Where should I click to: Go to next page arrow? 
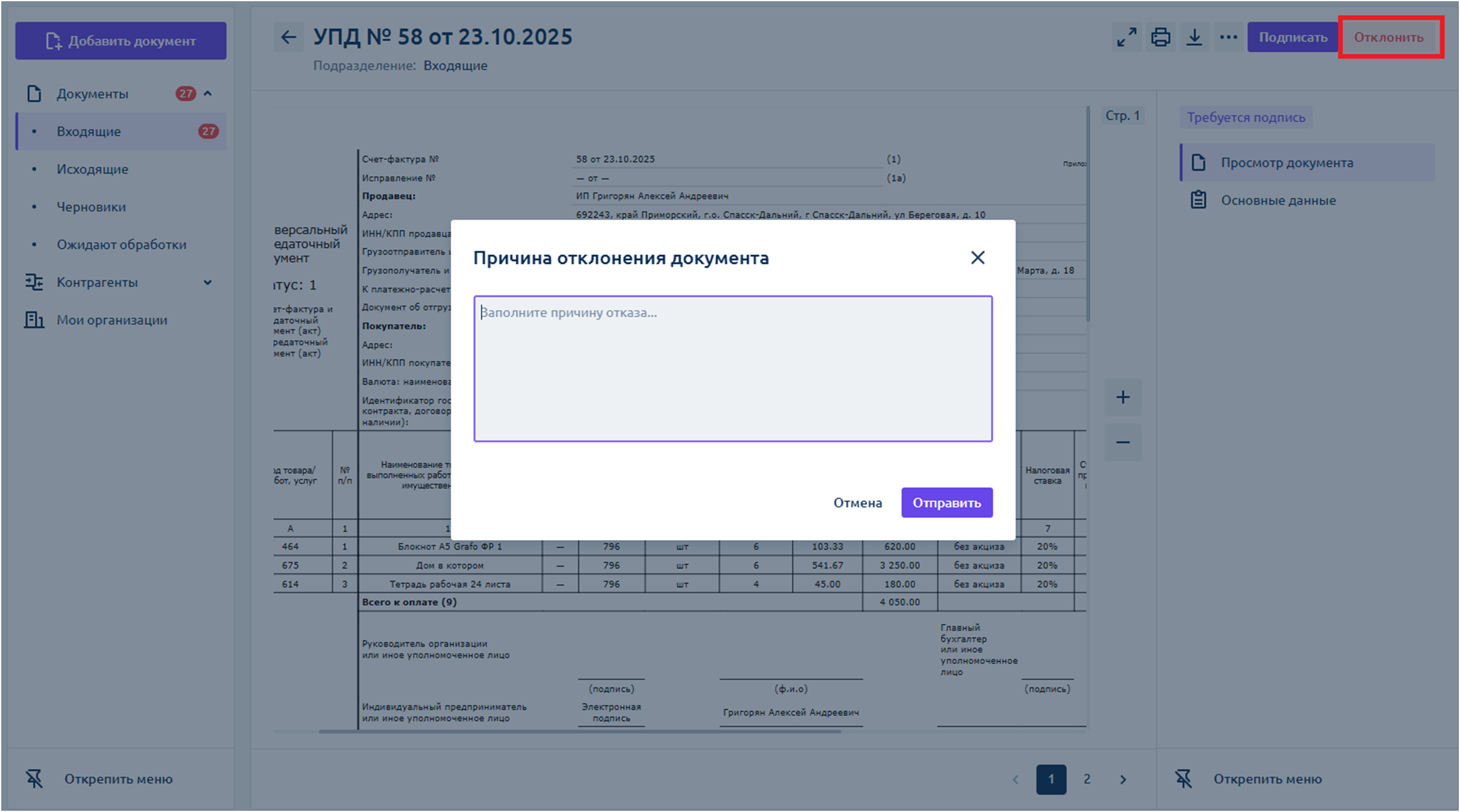tap(1123, 779)
